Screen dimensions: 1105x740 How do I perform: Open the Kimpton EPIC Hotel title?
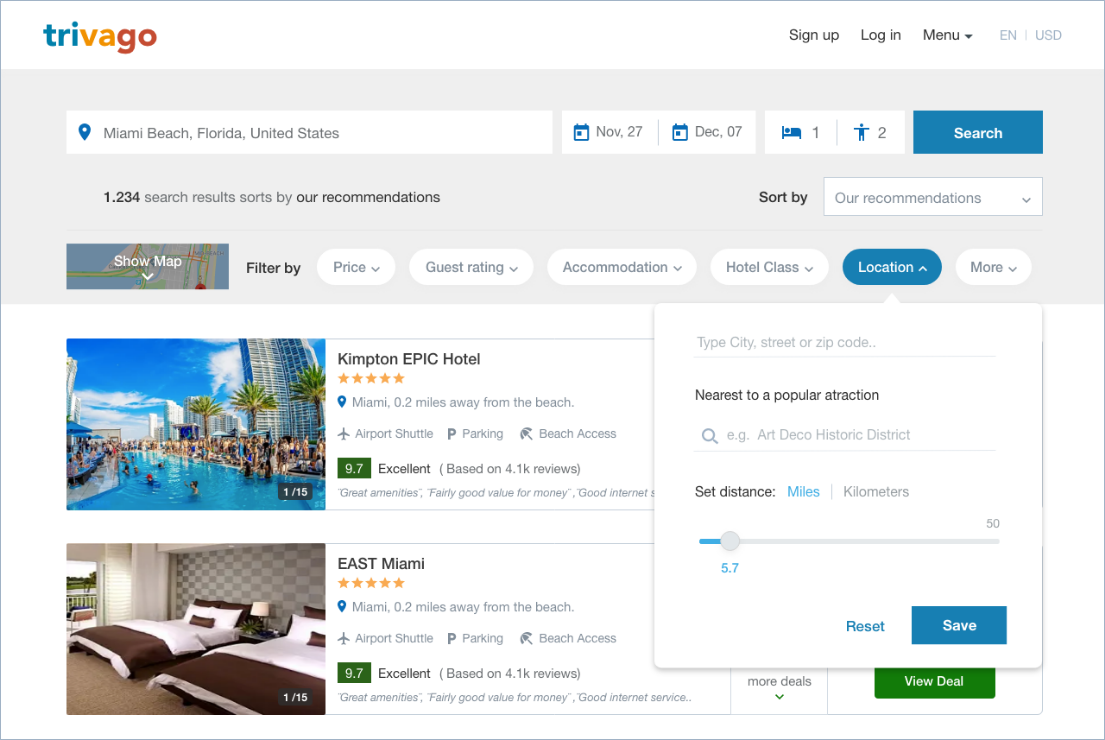point(409,359)
